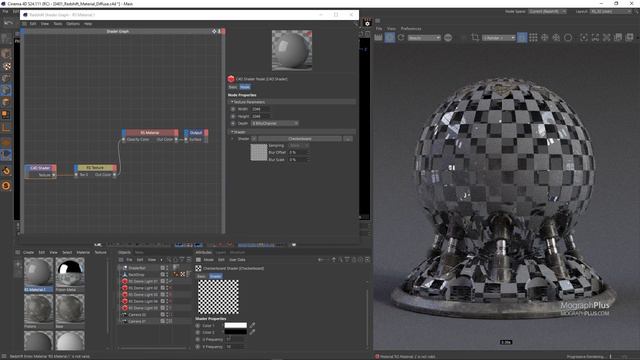
Task: Click the save image icon at RenderView toolbar end
Action: point(629,38)
